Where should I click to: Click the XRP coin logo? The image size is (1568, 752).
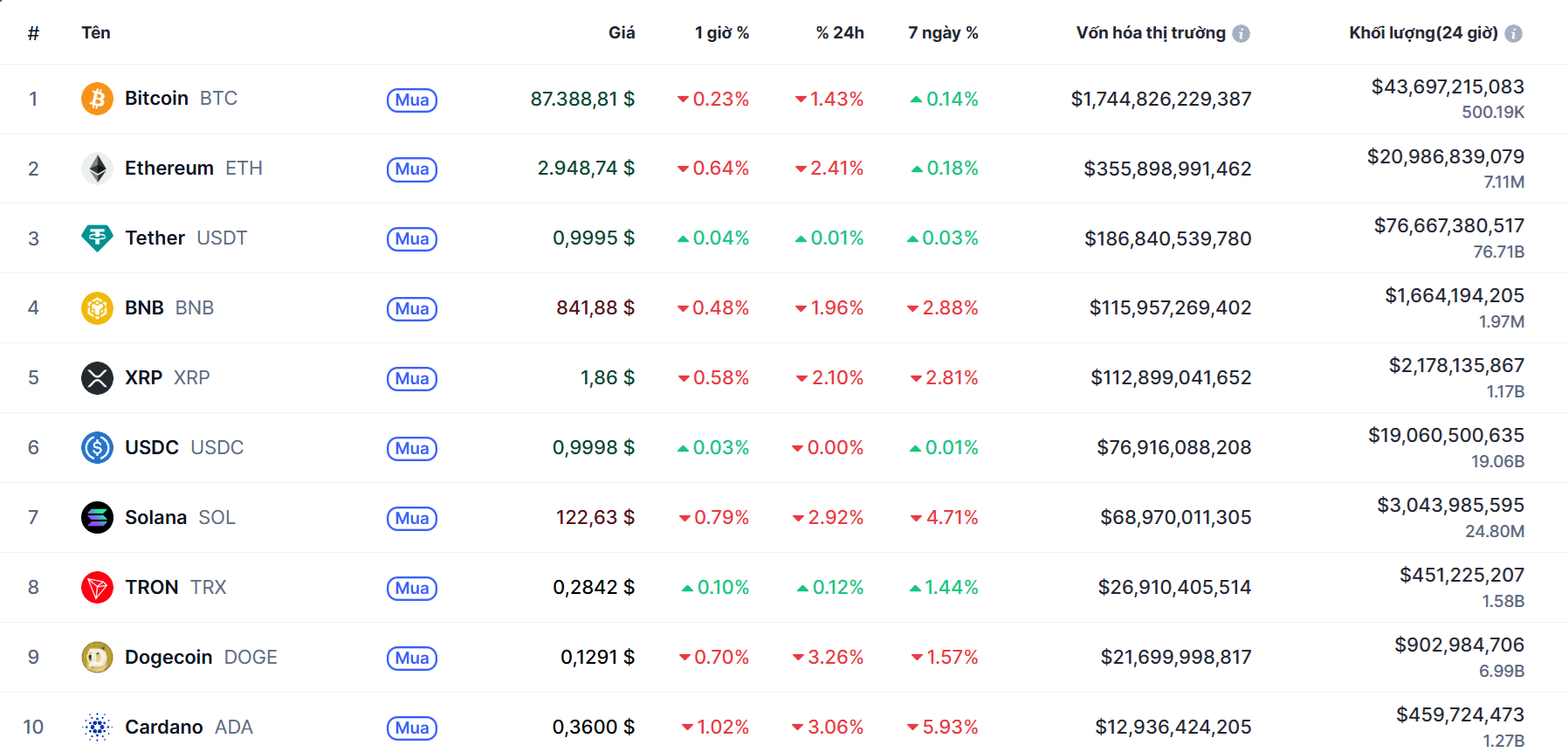tap(97, 378)
